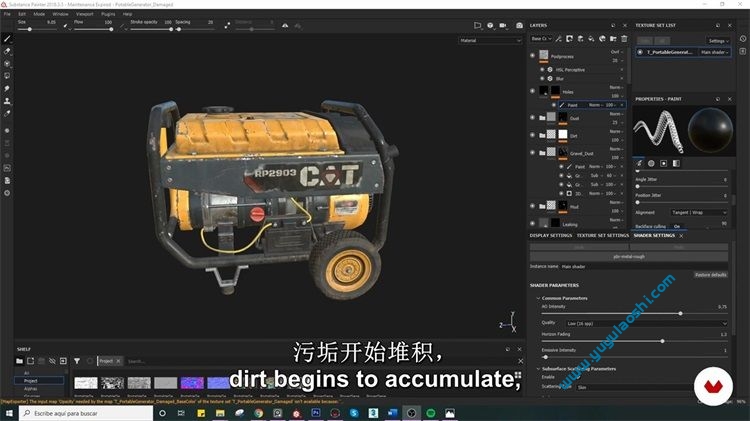750x421 pixels.
Task: Select the Paint brush tool
Action: coord(7,39)
